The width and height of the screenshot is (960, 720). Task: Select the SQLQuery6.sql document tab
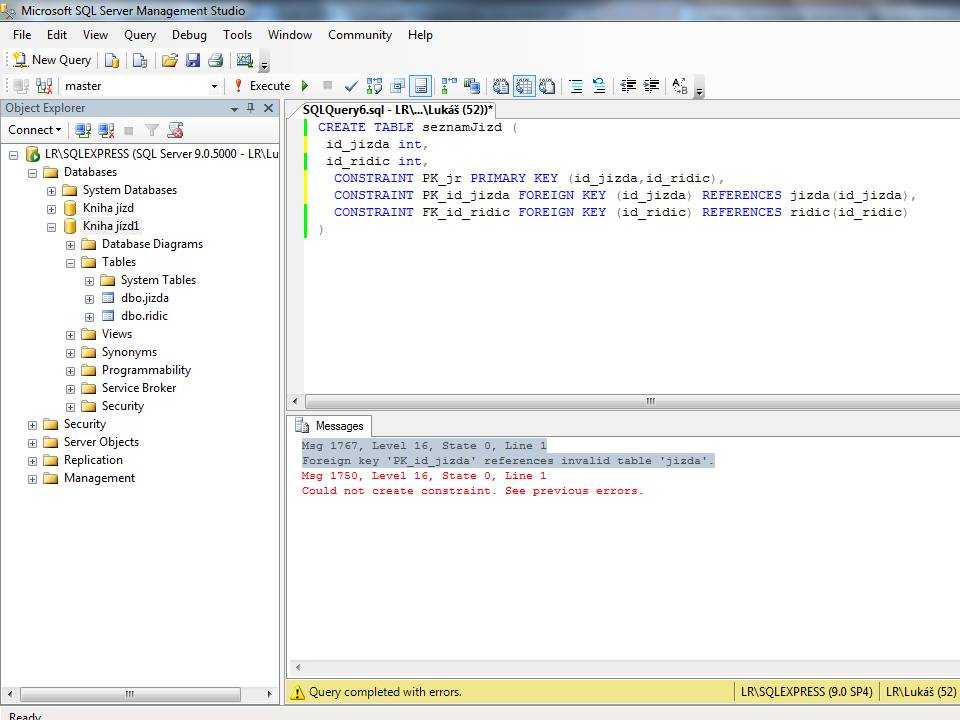[x=397, y=110]
